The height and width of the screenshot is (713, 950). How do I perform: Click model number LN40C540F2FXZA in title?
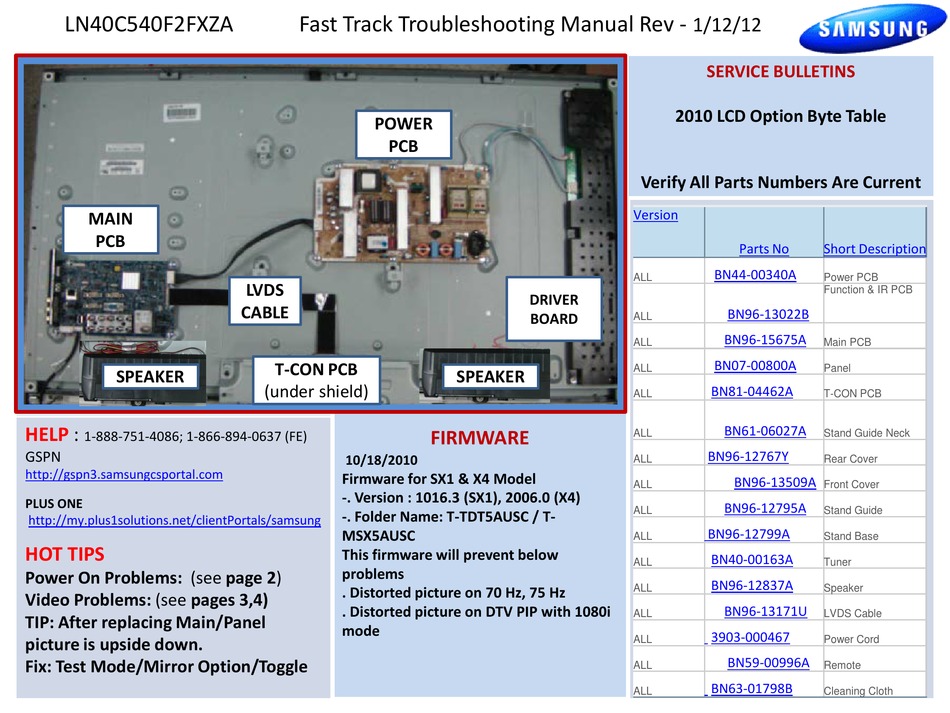tap(148, 25)
